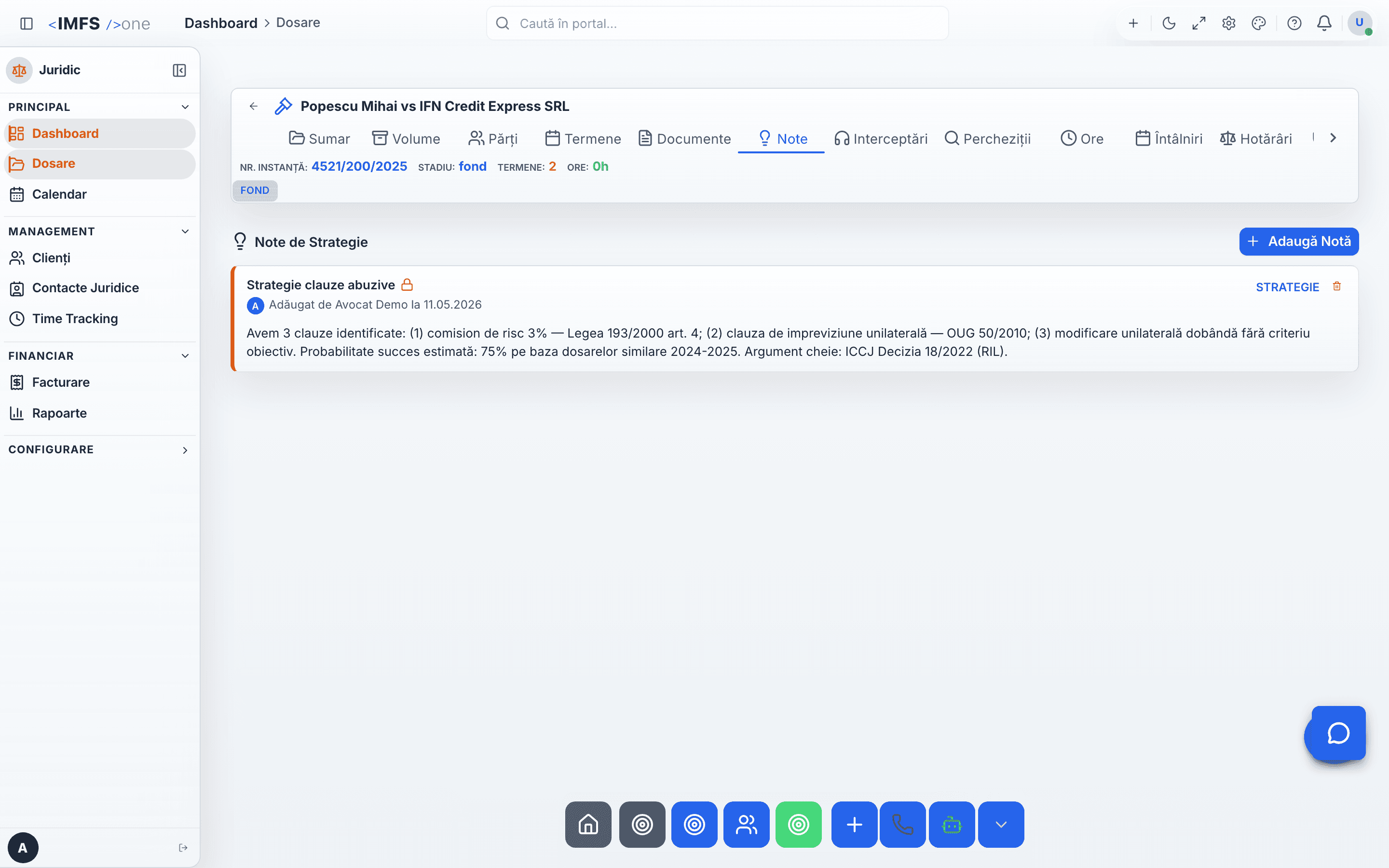This screenshot has width=1389, height=868.
Task: Switch to the Volume tab
Action: [x=406, y=139]
